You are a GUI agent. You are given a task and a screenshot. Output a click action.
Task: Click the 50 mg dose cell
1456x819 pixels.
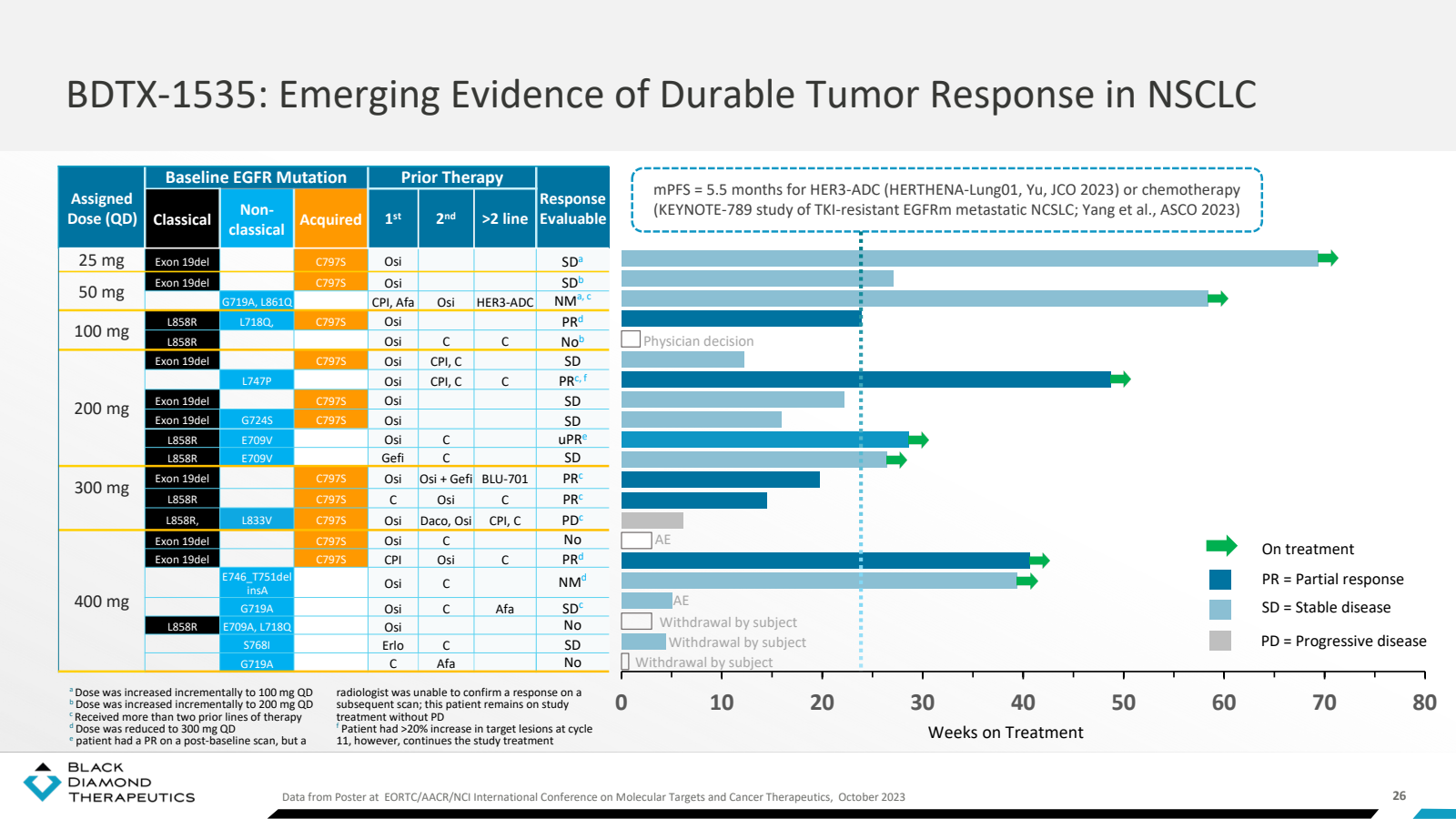(102, 292)
